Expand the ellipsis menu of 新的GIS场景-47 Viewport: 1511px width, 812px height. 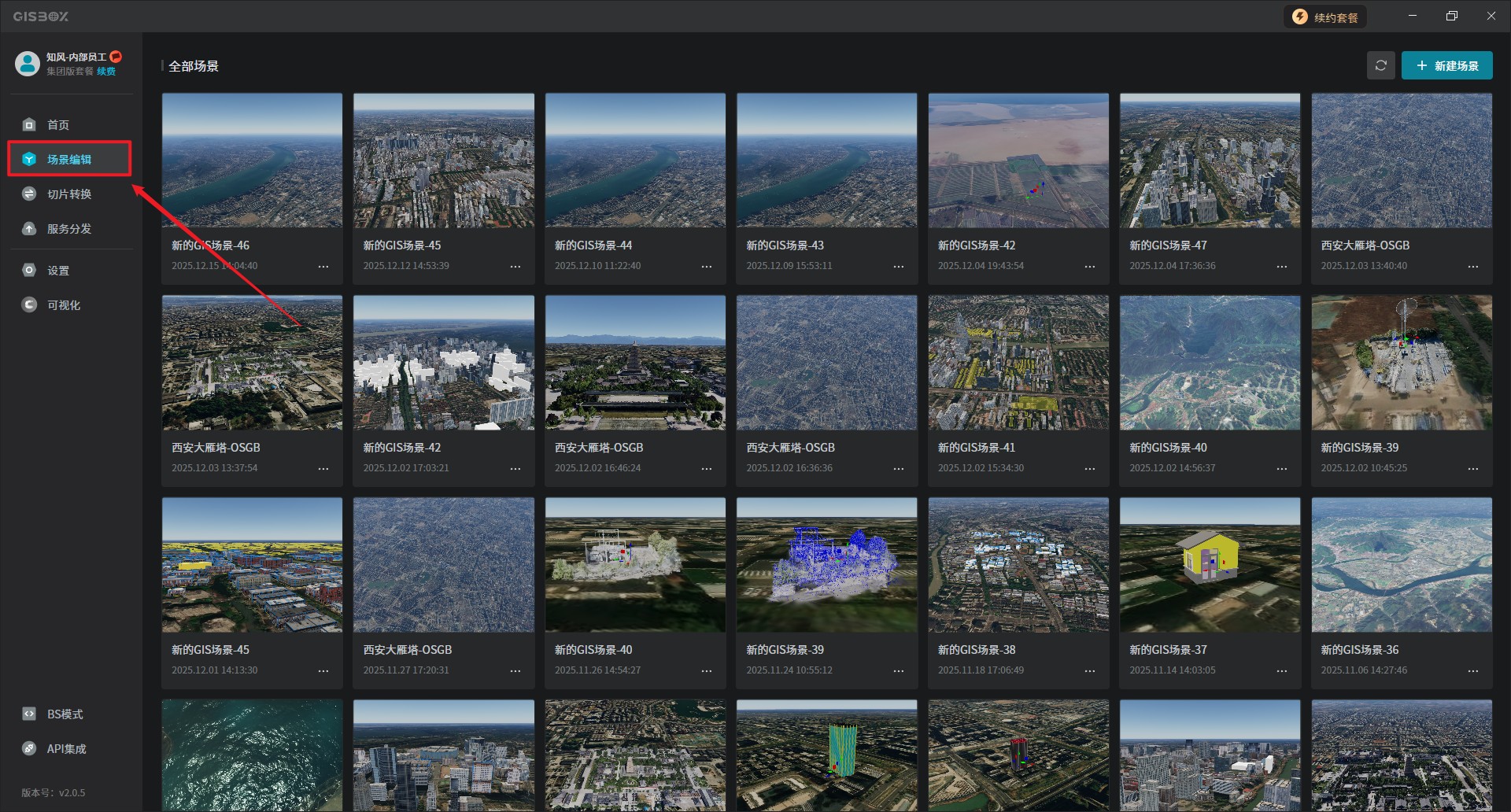(x=1281, y=267)
